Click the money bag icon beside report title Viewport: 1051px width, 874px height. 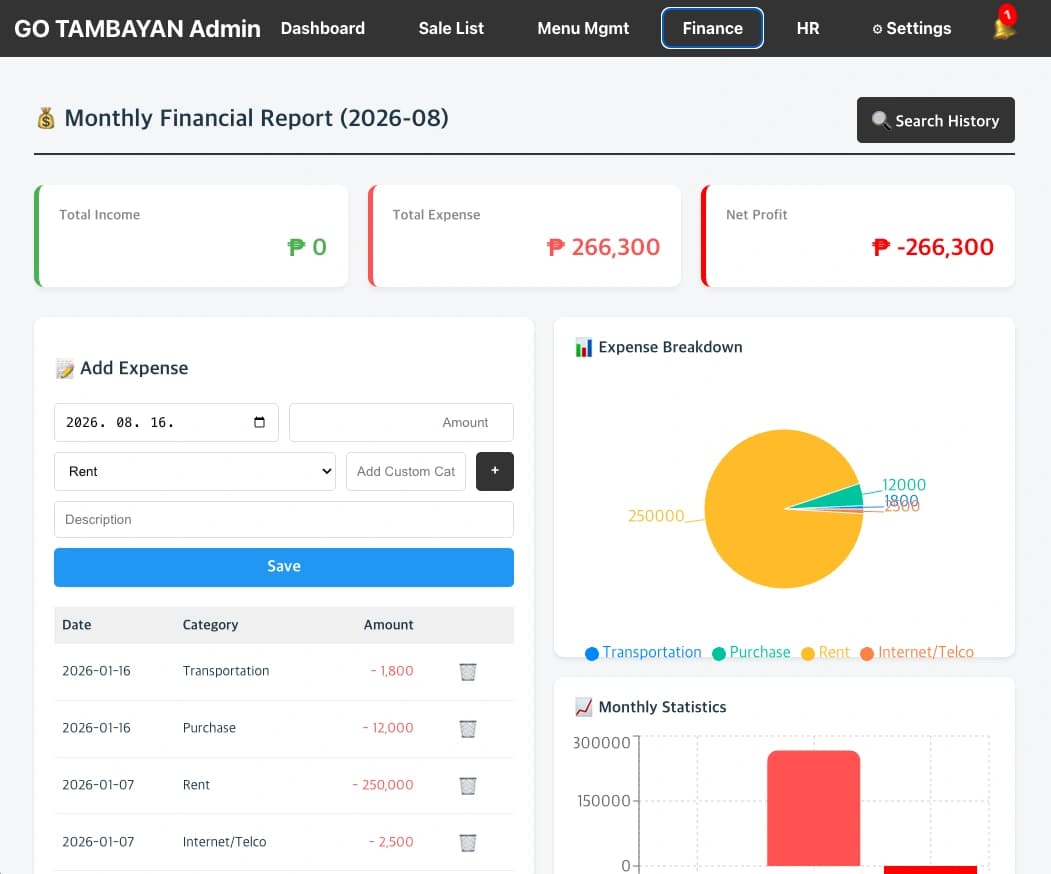click(x=46, y=119)
